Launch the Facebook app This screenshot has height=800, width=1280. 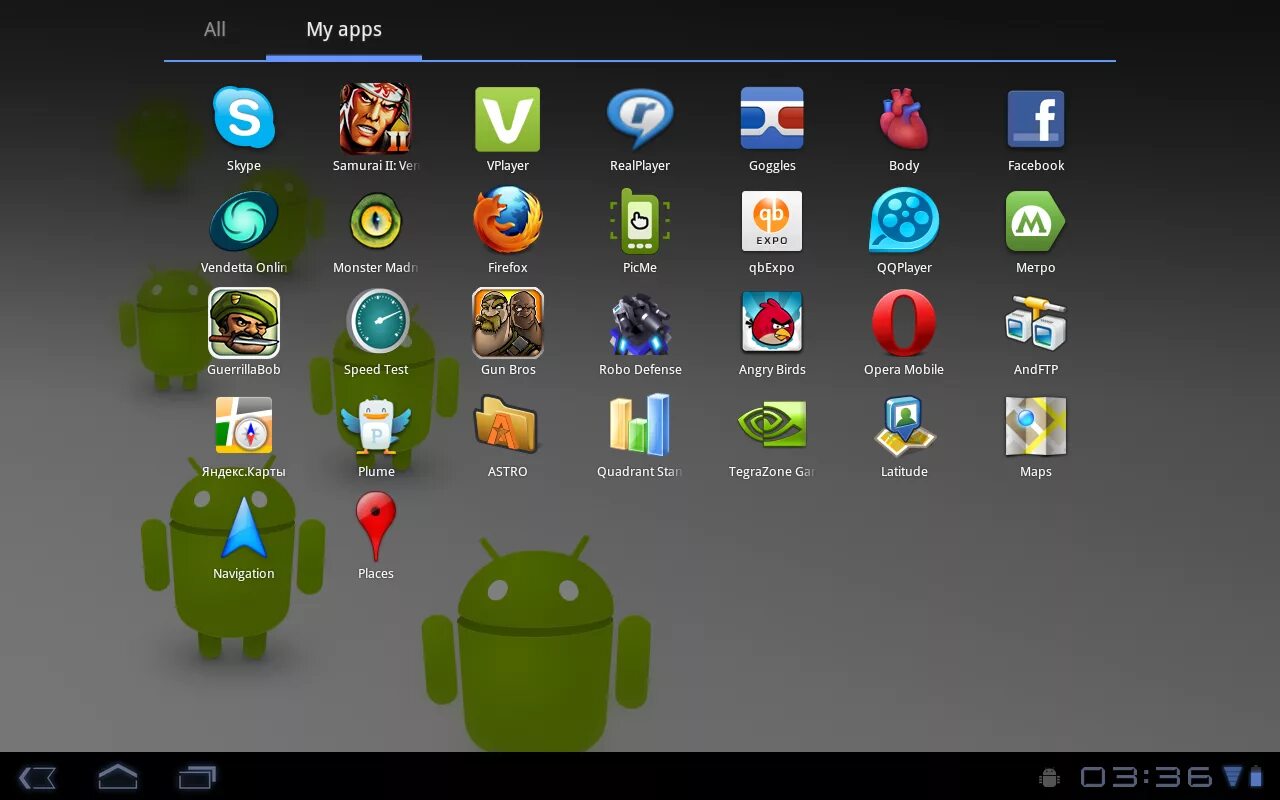click(1036, 118)
